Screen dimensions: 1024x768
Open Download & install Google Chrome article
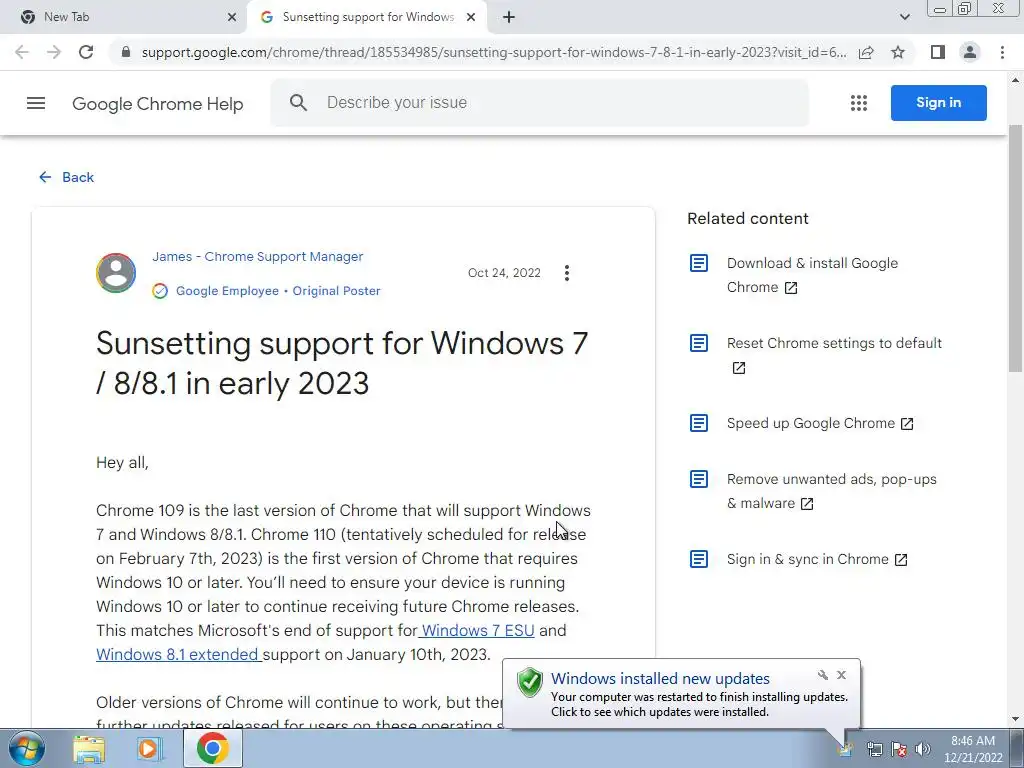(x=812, y=275)
